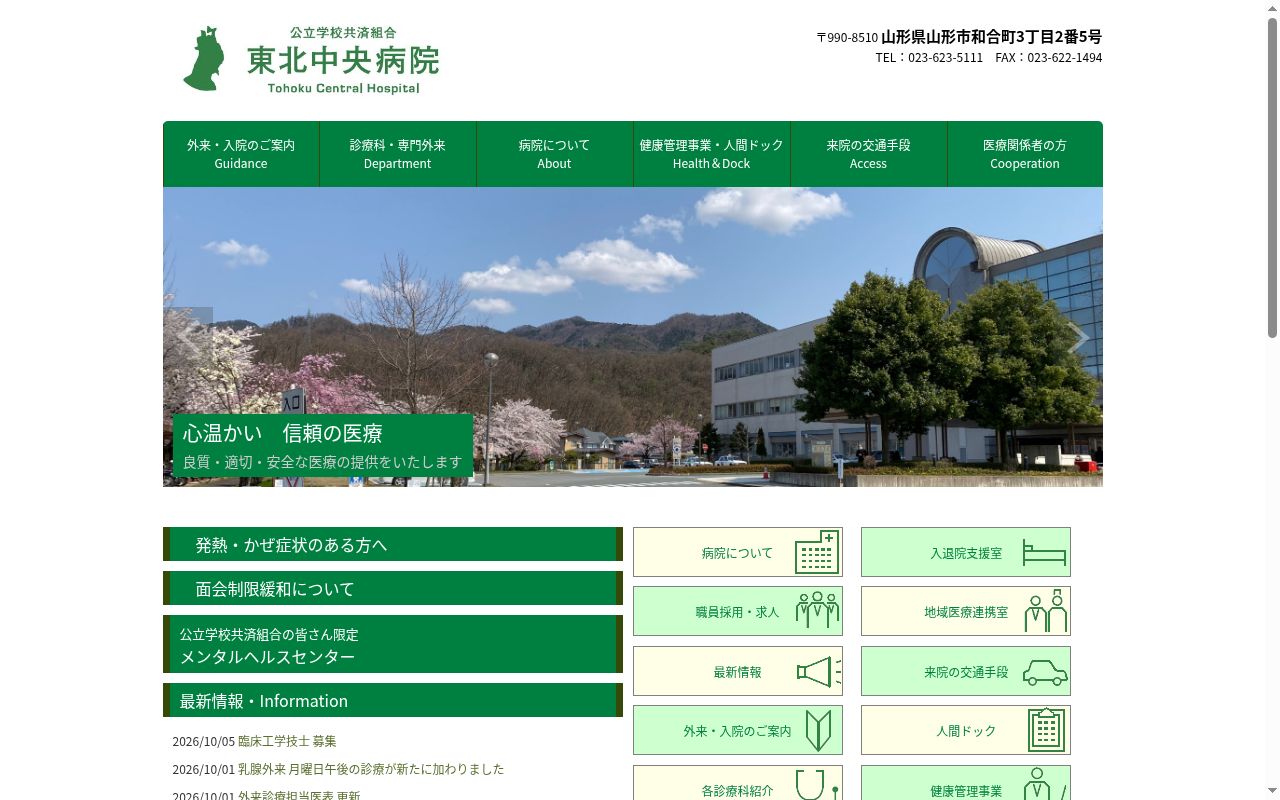The width and height of the screenshot is (1280, 800).
Task: Click the 地域医療連携室 people icon
Action: pyautogui.click(x=1045, y=611)
